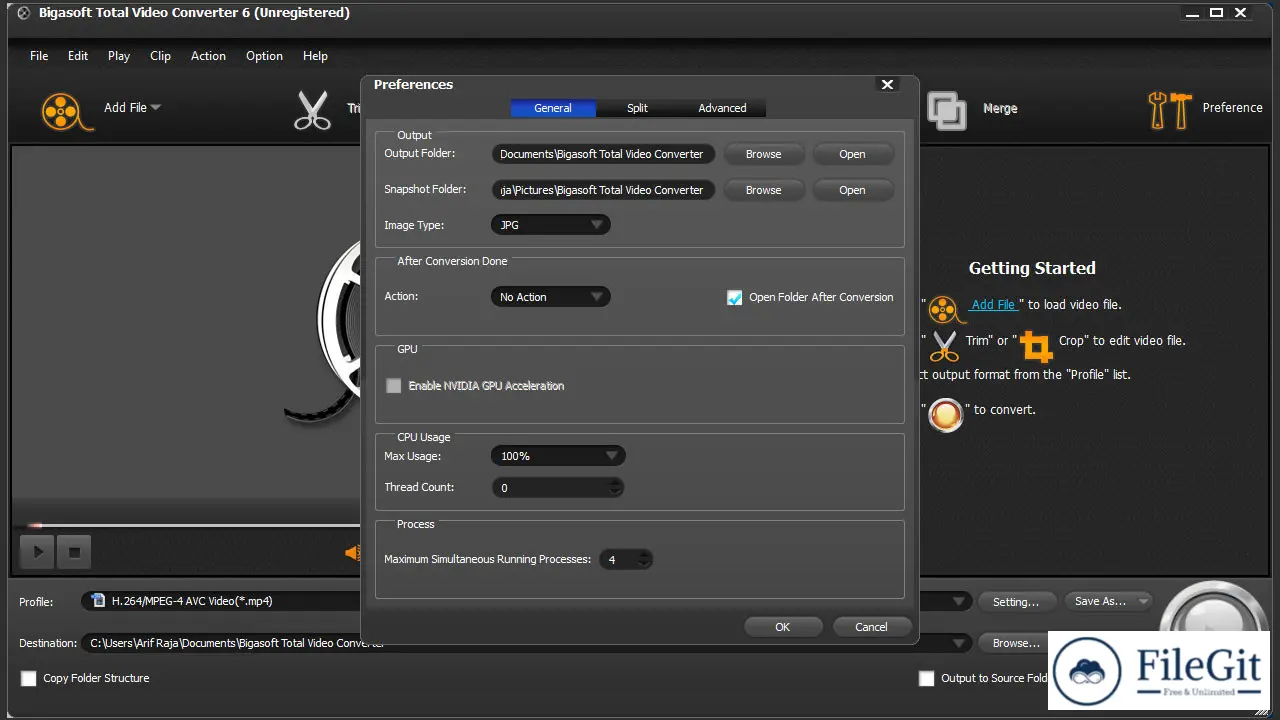Click the app icon in title bar
The image size is (1280, 720).
pos(24,13)
